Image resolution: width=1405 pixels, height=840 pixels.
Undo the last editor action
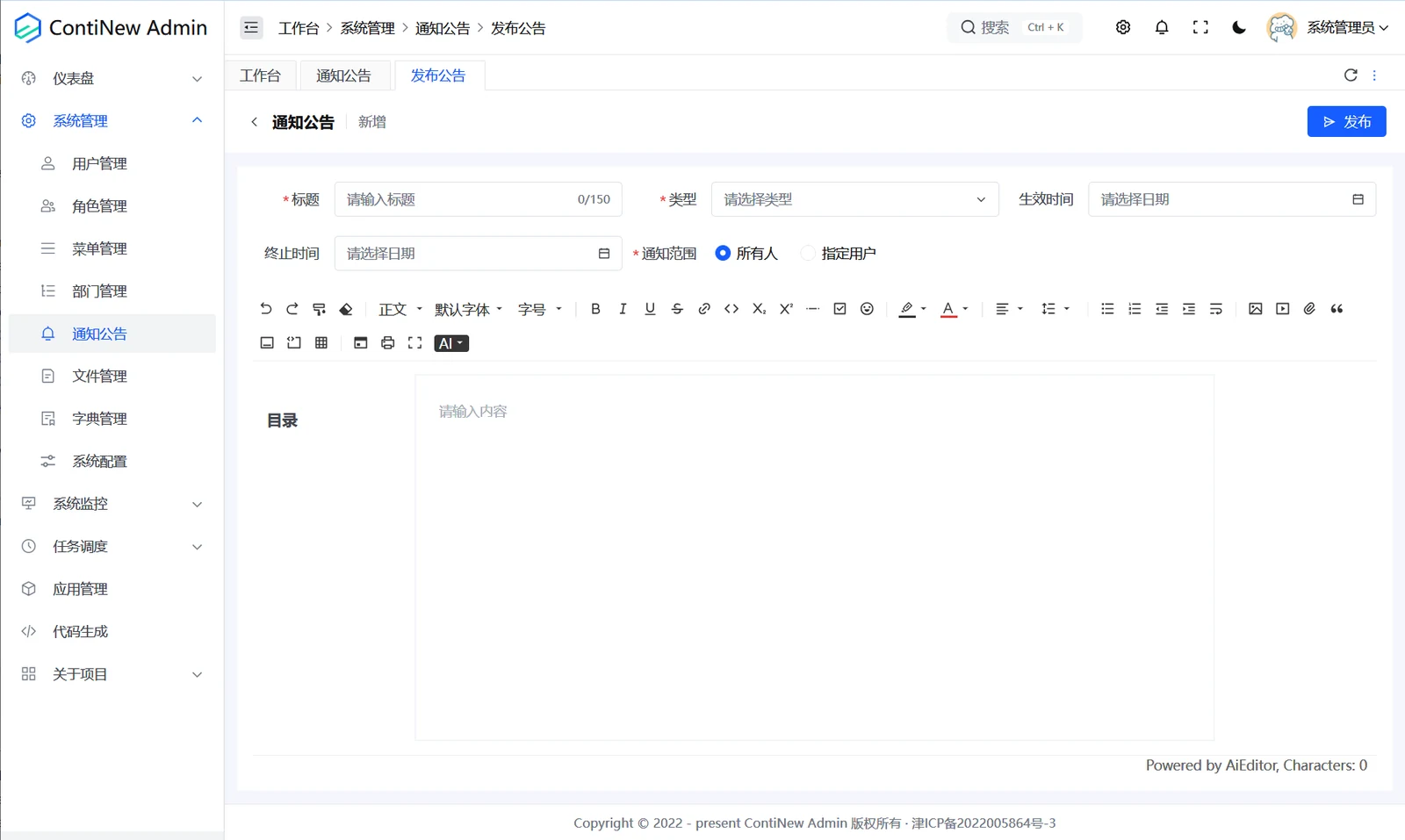point(265,309)
